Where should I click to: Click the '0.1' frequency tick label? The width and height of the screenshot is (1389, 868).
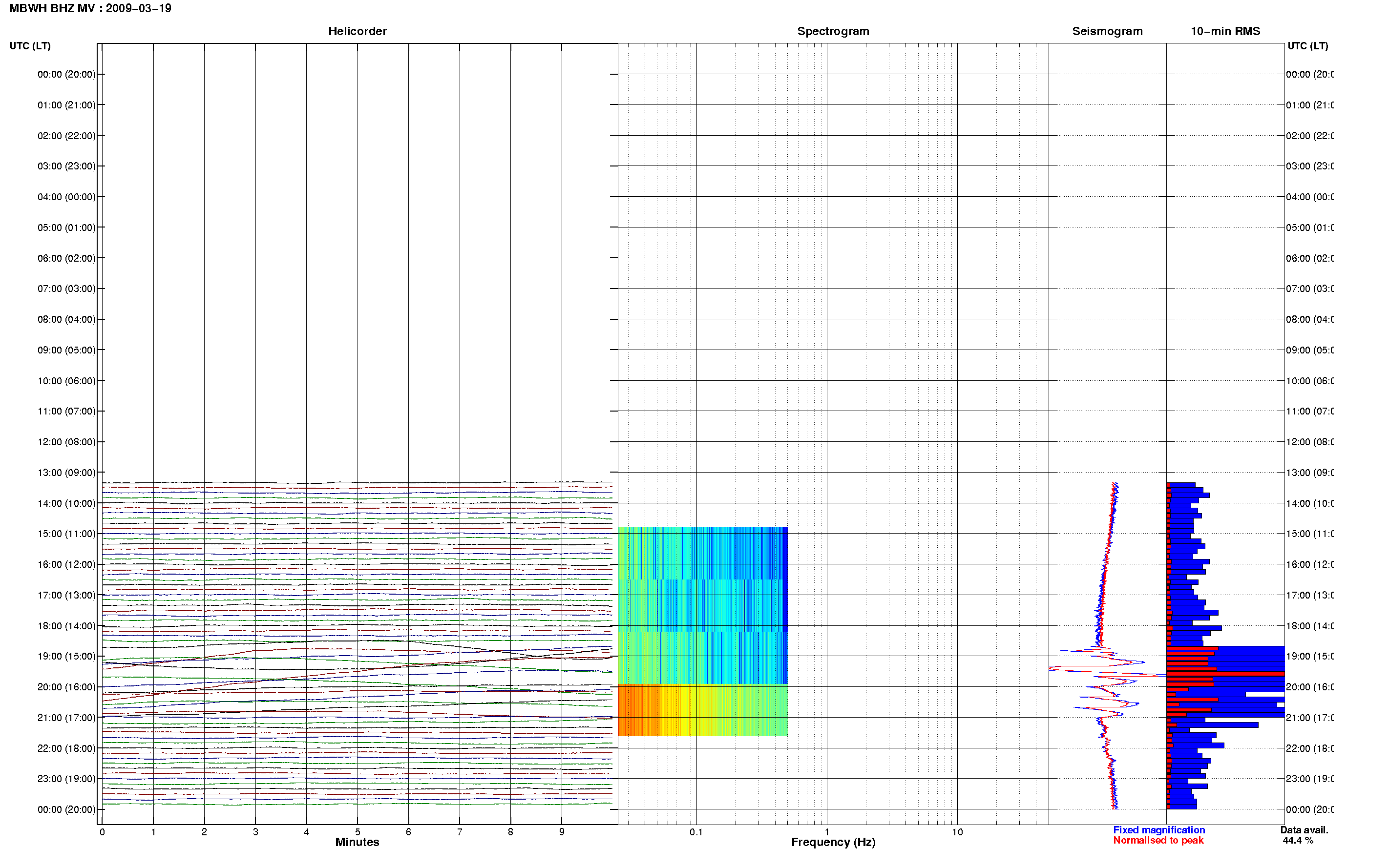[696, 832]
